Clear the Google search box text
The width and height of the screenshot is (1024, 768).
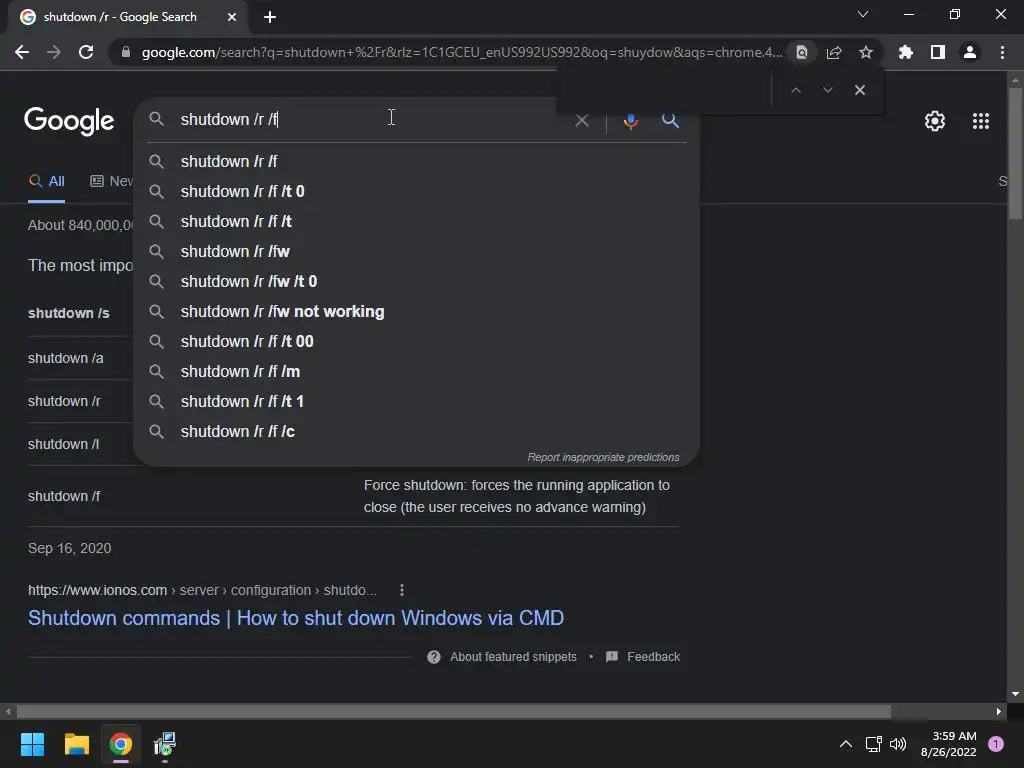(x=581, y=121)
